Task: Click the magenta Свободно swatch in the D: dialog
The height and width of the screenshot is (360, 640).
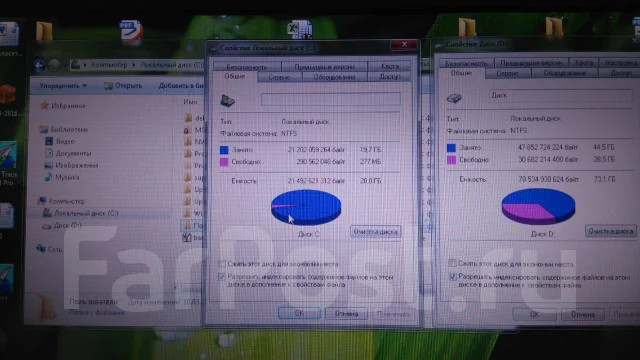Action: 451,160
